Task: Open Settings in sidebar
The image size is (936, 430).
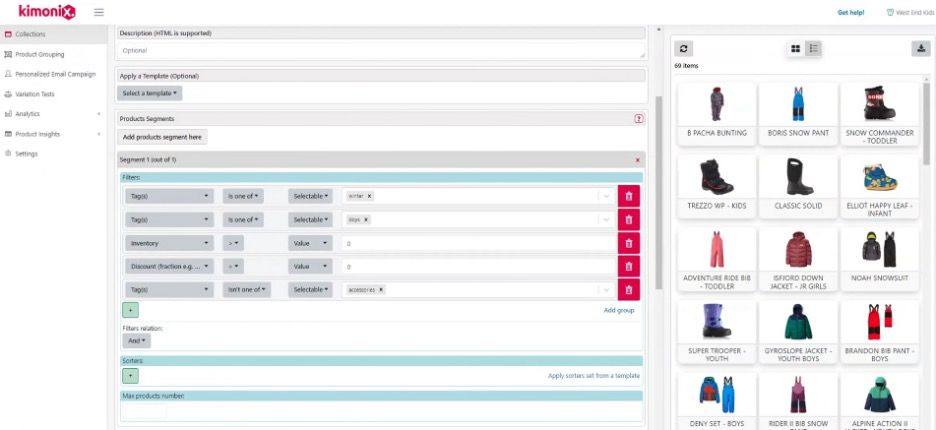Action: click(26, 154)
